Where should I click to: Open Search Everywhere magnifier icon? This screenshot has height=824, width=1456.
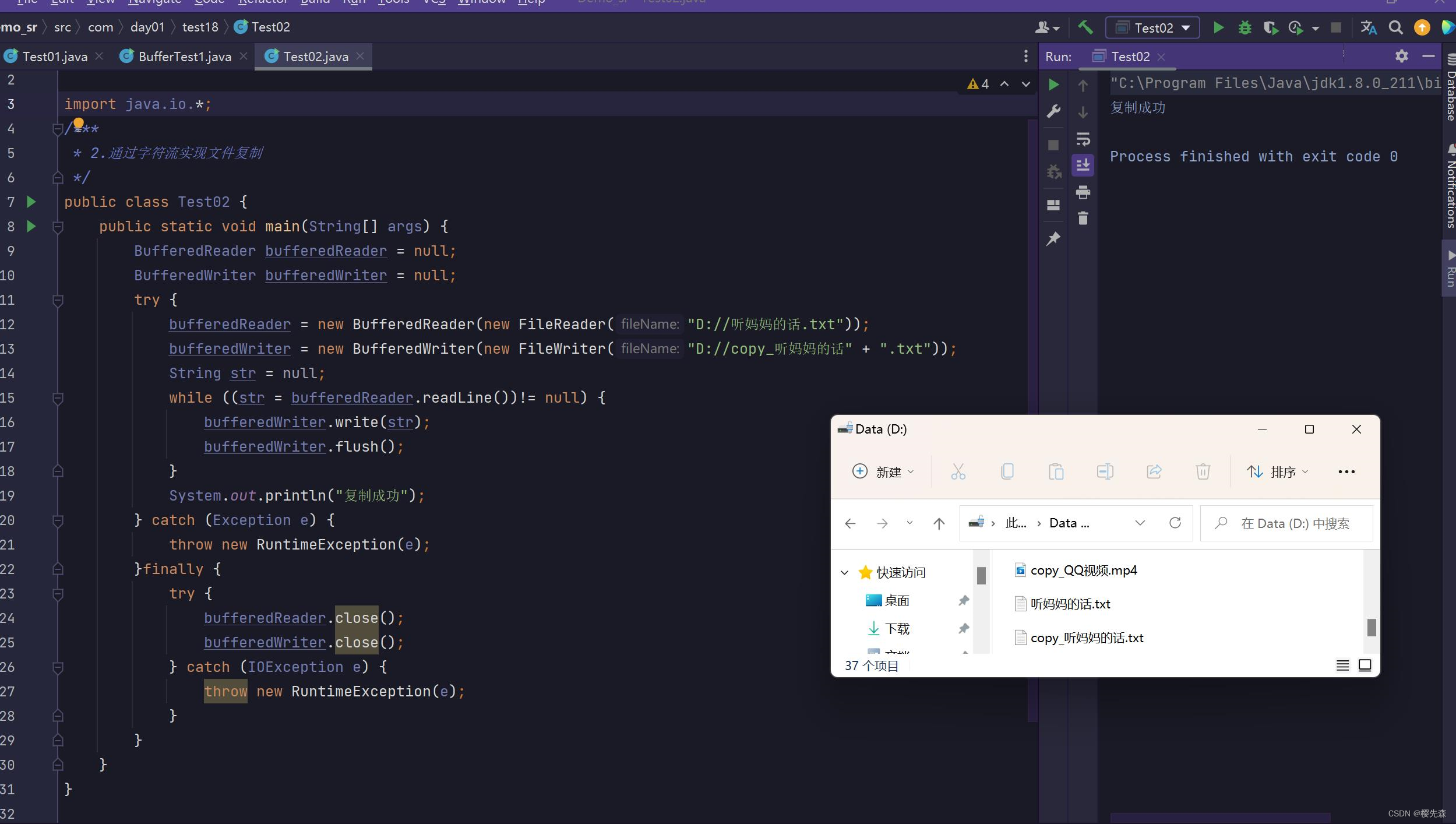[x=1395, y=28]
